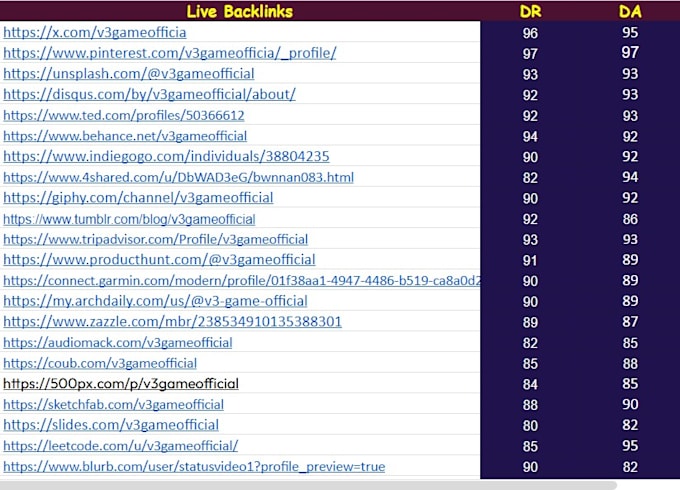The image size is (680, 490).
Task: Select DR value 96 in x.com row
Action: point(530,33)
